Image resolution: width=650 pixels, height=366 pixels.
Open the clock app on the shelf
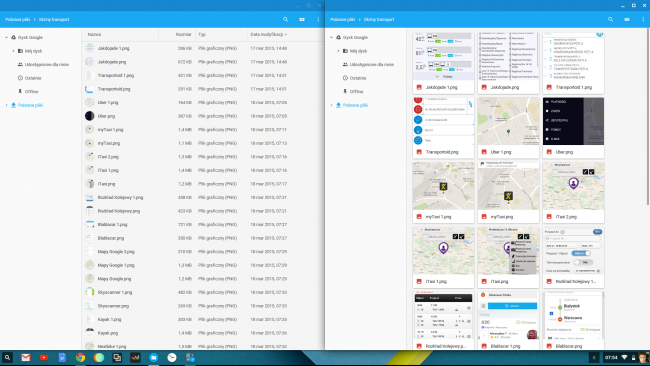tap(172, 357)
